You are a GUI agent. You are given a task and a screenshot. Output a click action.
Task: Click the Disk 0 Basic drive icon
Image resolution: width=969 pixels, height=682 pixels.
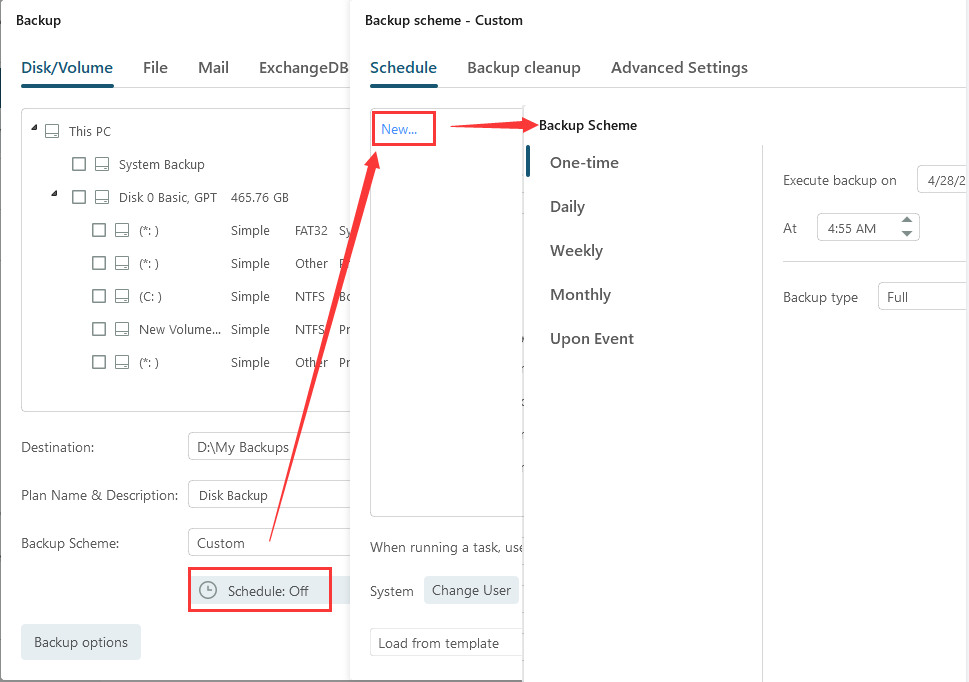102,197
